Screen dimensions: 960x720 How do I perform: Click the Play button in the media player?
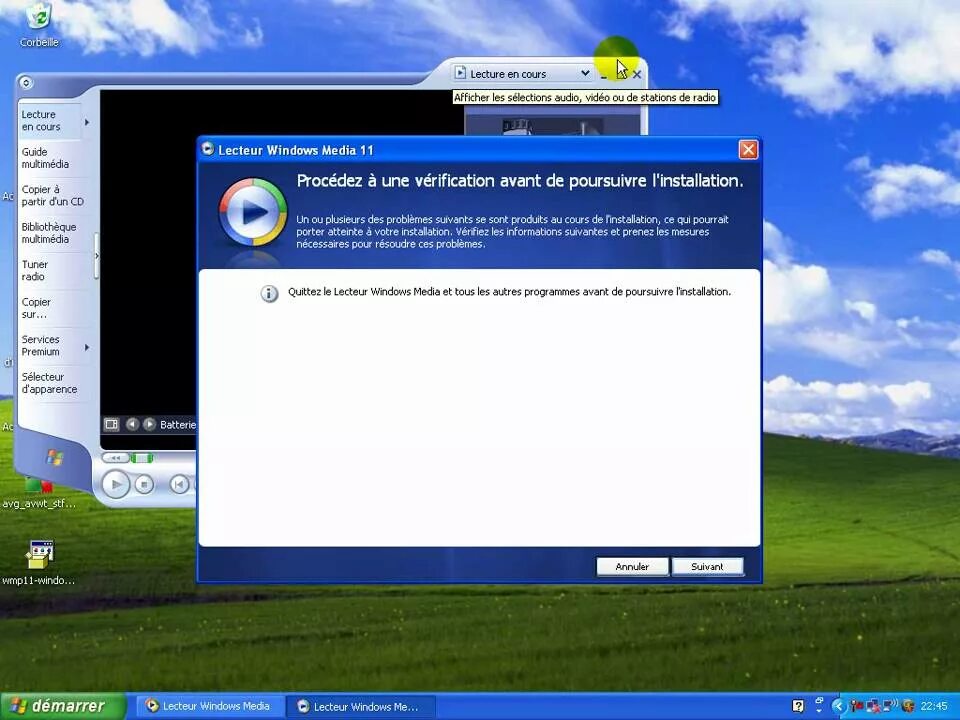coord(115,484)
